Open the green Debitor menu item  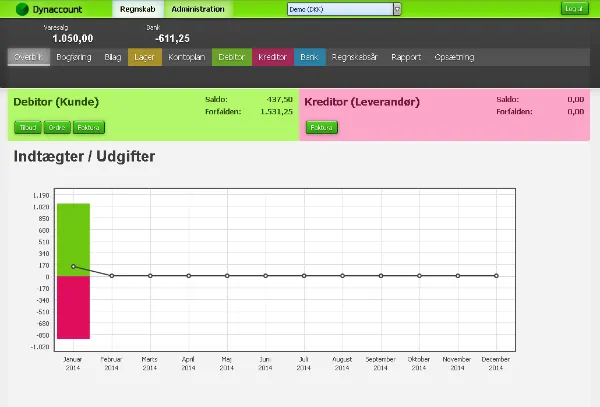pyautogui.click(x=232, y=57)
